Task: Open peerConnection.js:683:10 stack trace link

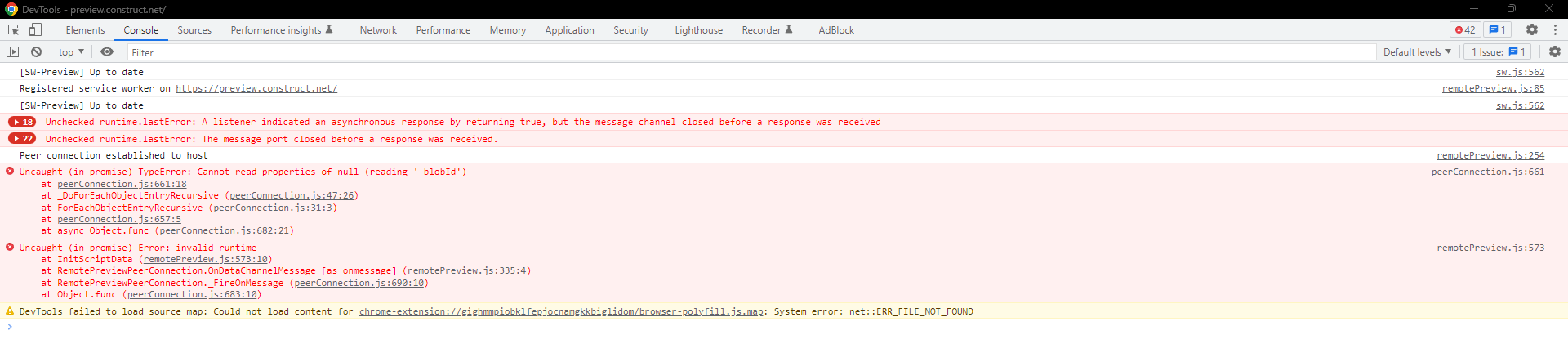Action: click(192, 294)
